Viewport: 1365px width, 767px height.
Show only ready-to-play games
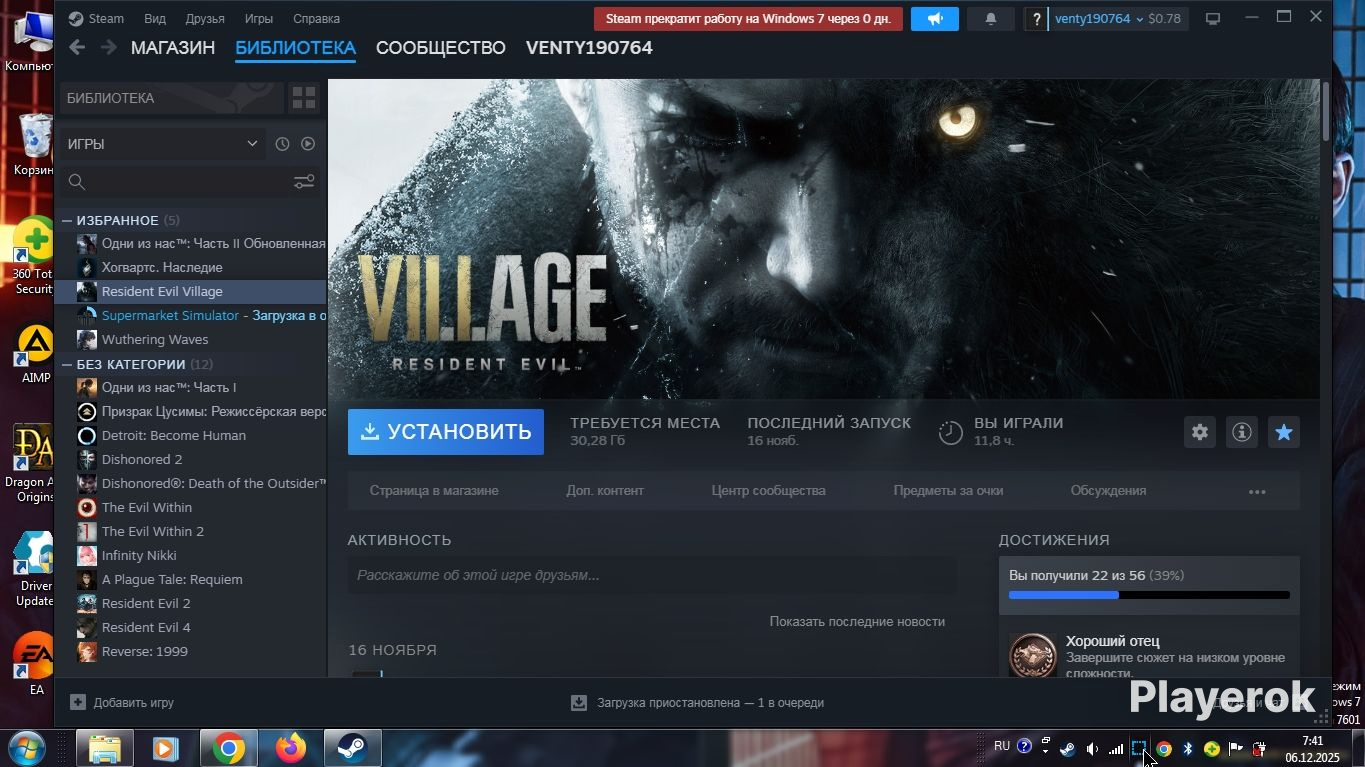click(308, 144)
